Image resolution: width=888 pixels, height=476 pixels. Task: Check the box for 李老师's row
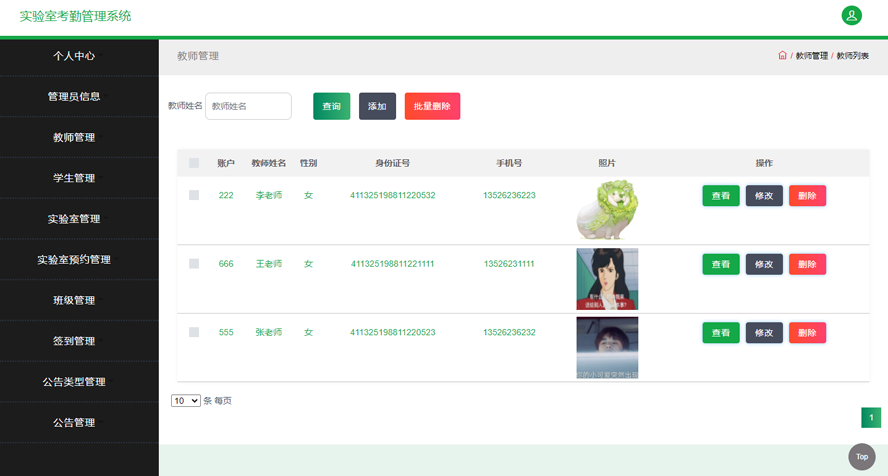coord(194,195)
